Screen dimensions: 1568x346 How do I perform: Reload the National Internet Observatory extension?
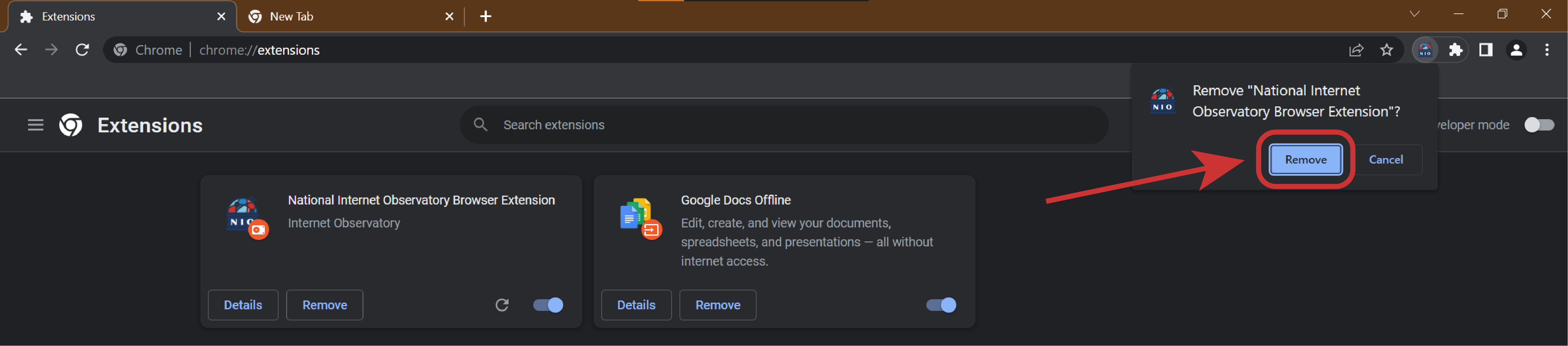(501, 304)
